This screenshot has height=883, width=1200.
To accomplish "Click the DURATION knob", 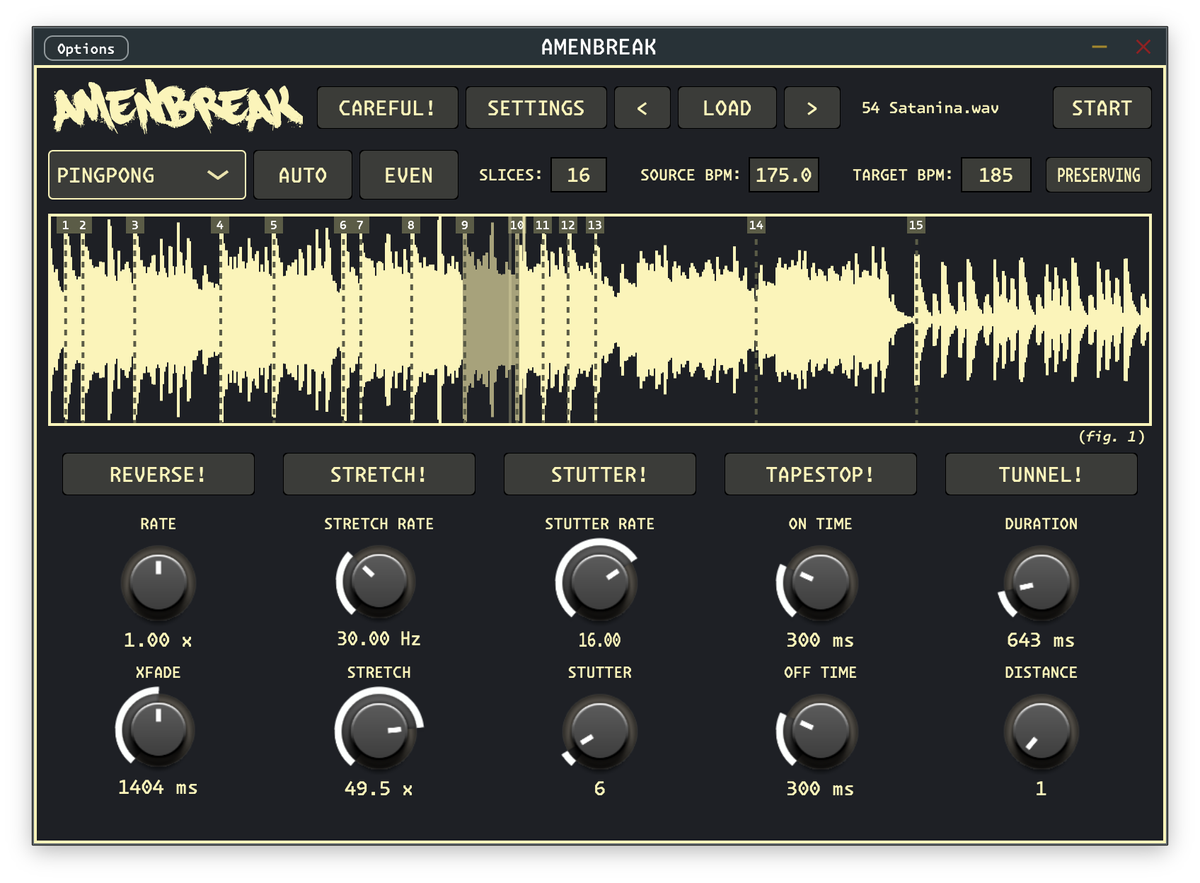I will 1041,584.
